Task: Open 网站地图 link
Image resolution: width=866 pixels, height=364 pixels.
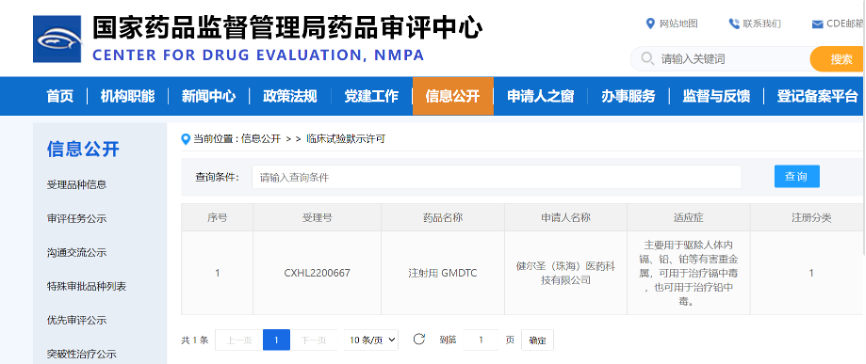Action: [x=679, y=24]
